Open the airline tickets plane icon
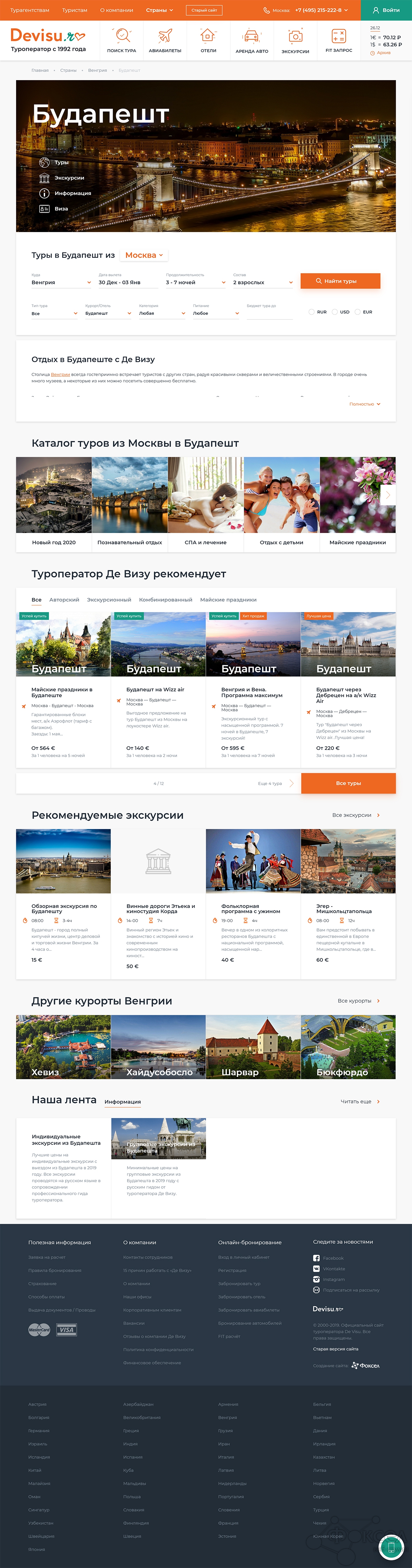Screen dimensions: 412x1568 (x=165, y=35)
